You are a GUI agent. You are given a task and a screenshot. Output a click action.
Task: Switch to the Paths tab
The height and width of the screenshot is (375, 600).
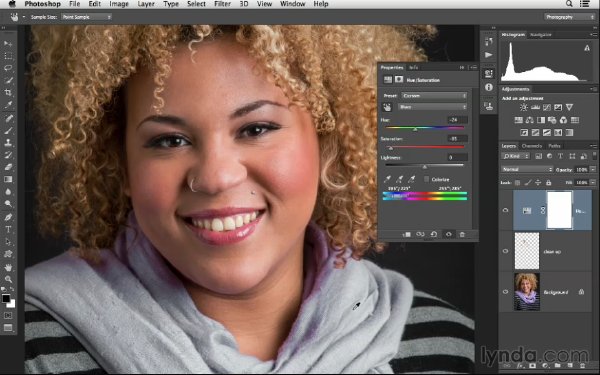pyautogui.click(x=554, y=146)
